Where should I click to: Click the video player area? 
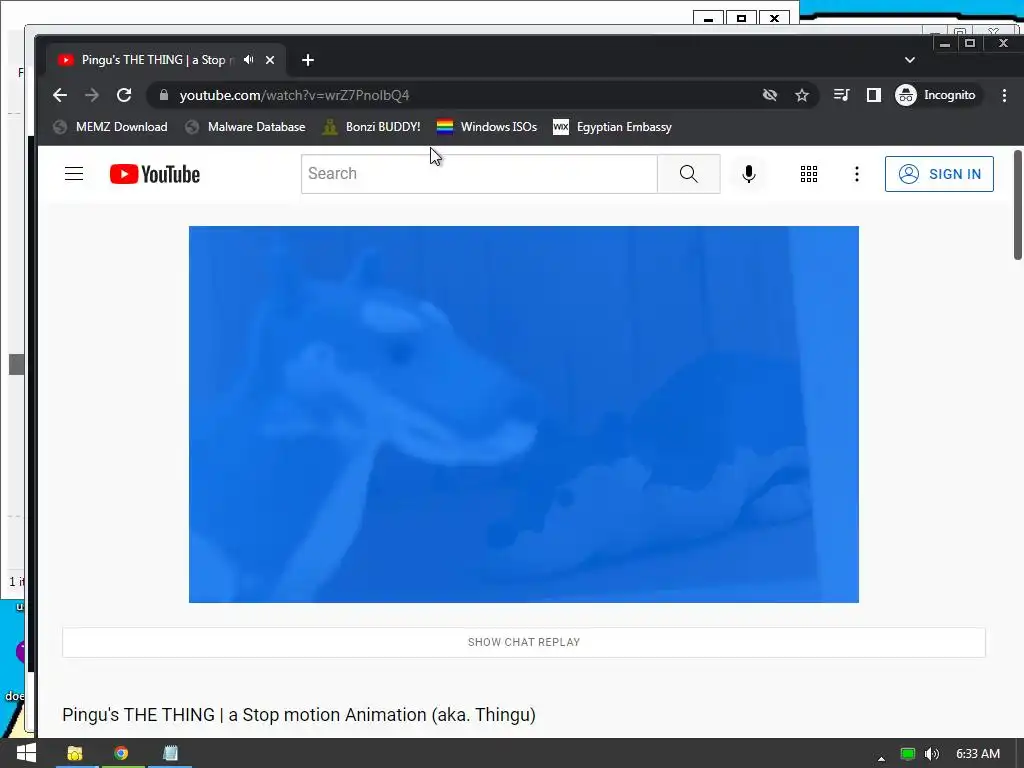[x=524, y=414]
